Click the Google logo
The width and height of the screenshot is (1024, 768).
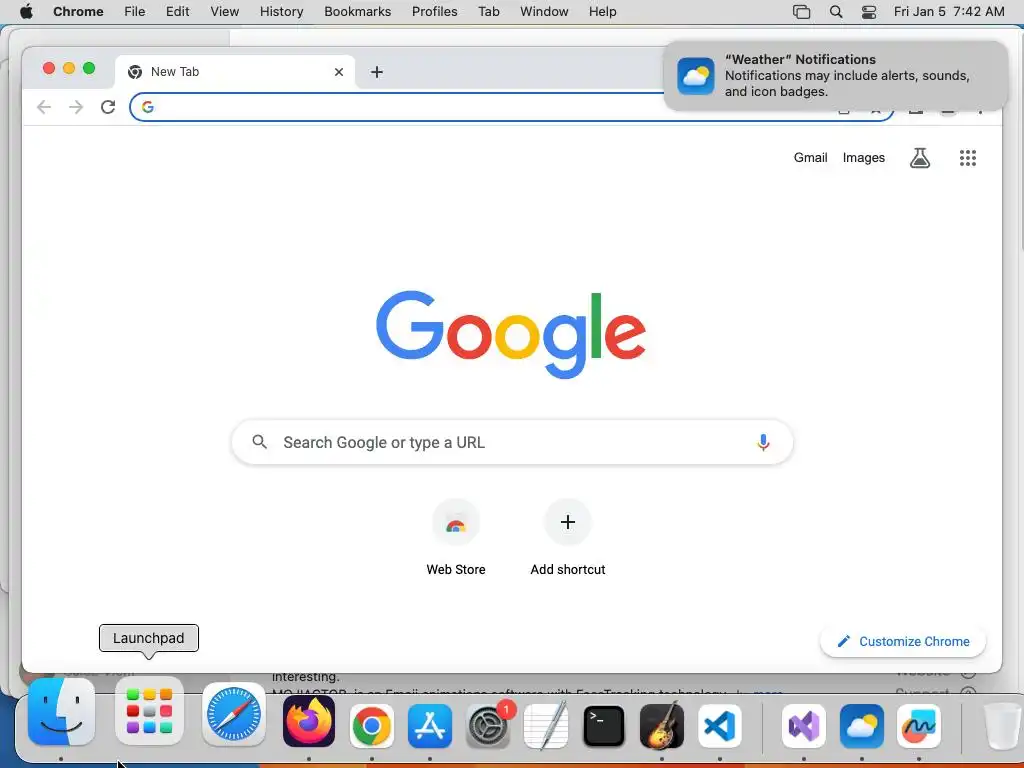511,334
